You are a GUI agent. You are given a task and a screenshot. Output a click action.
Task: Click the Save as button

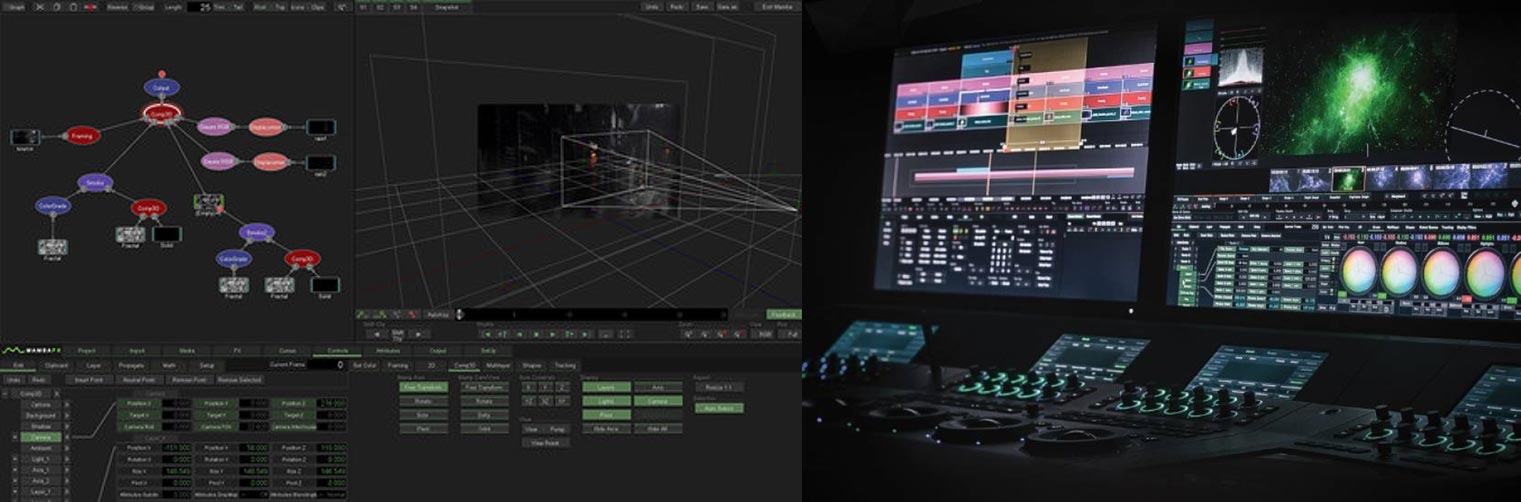pos(728,6)
